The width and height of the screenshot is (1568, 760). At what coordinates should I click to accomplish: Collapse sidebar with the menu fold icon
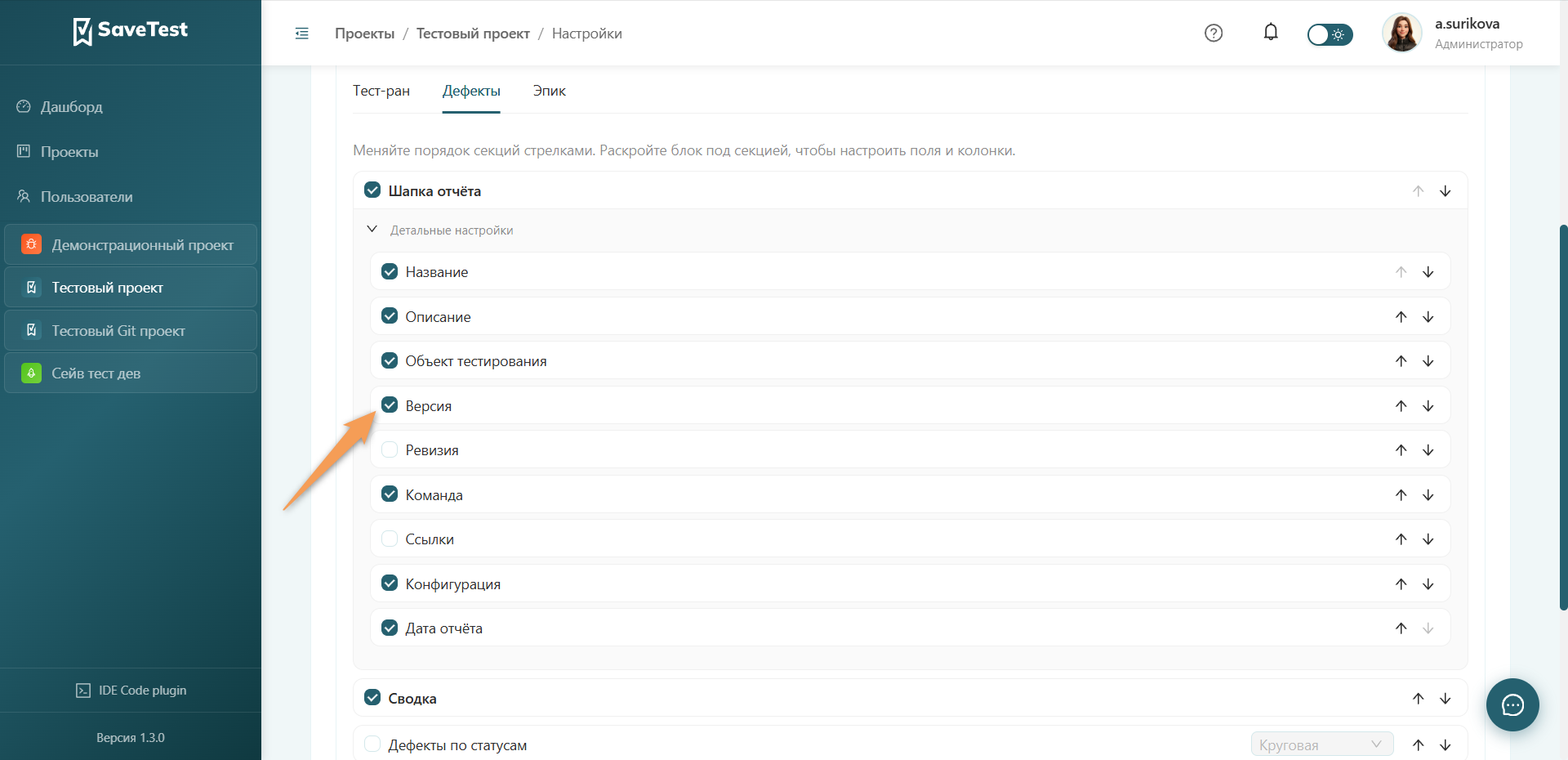[301, 34]
